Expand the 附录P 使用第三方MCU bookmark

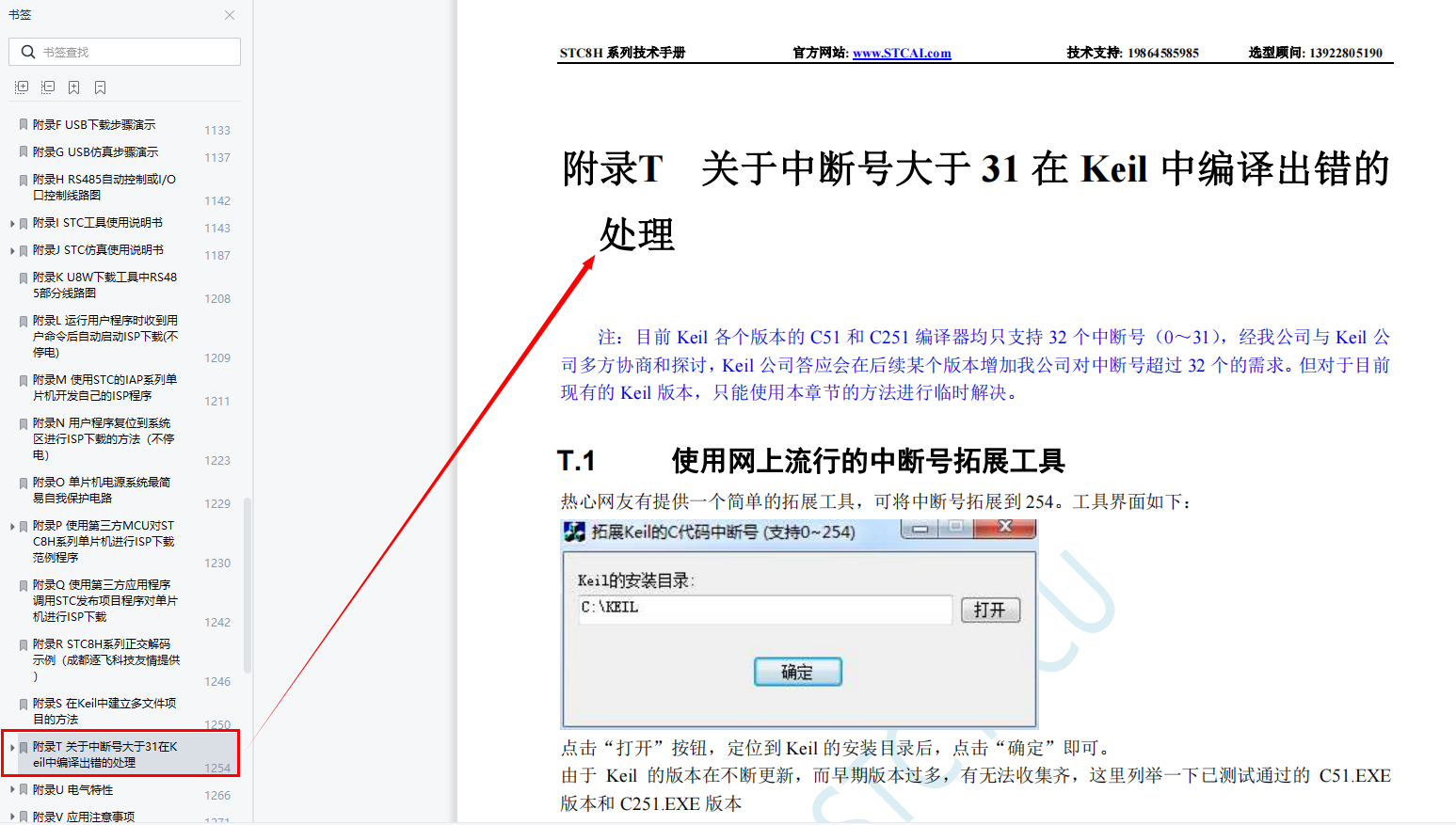pos(12,526)
